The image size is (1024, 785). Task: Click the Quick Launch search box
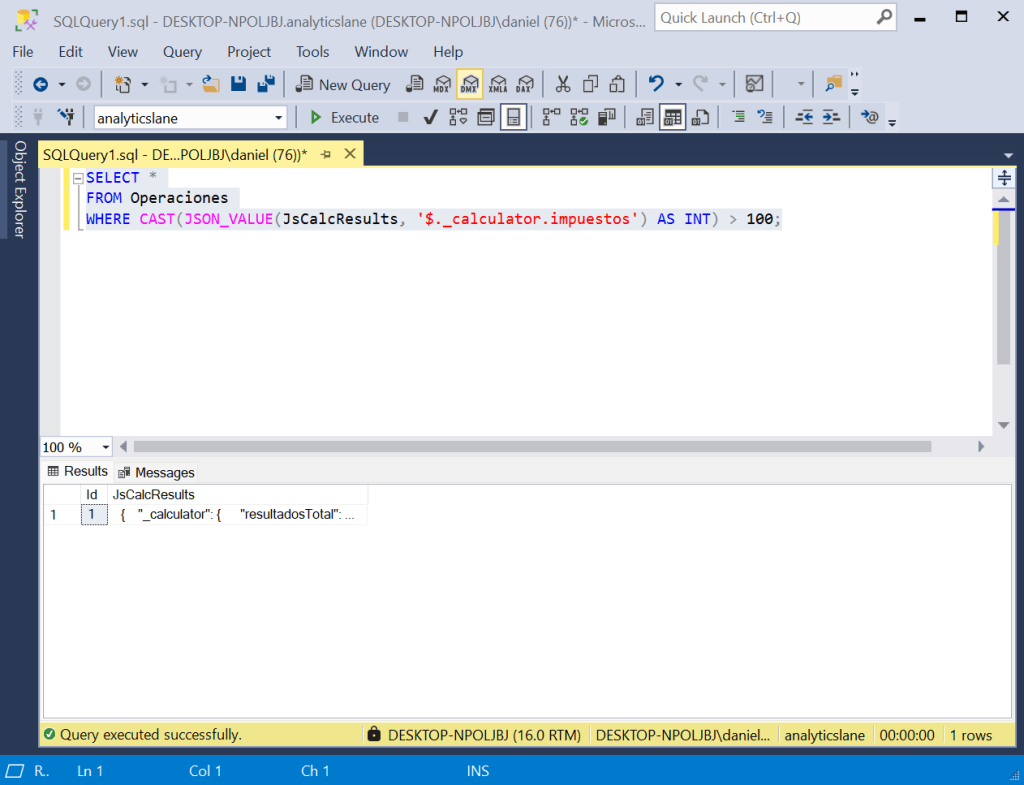[775, 17]
